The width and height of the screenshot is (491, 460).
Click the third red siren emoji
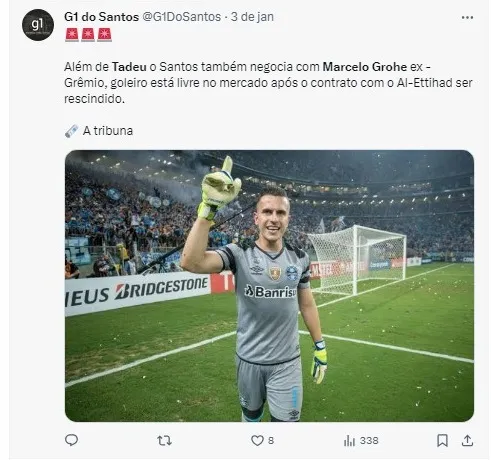(104, 35)
